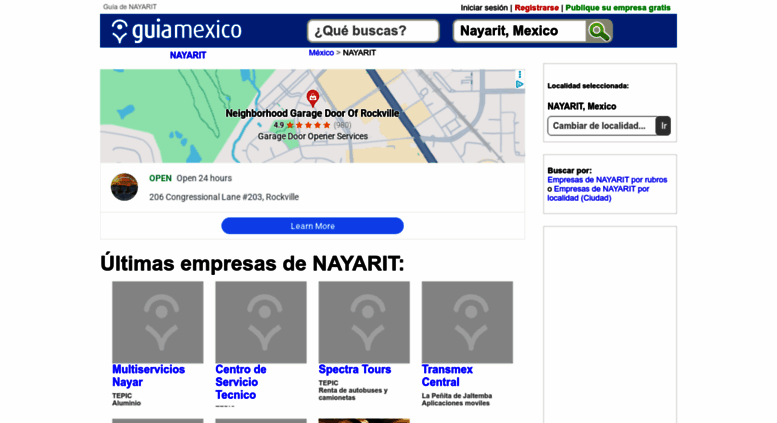Viewport: 777px width, 423px height.
Task: Click the 206 Congressional Lane address
Action: coord(224,197)
